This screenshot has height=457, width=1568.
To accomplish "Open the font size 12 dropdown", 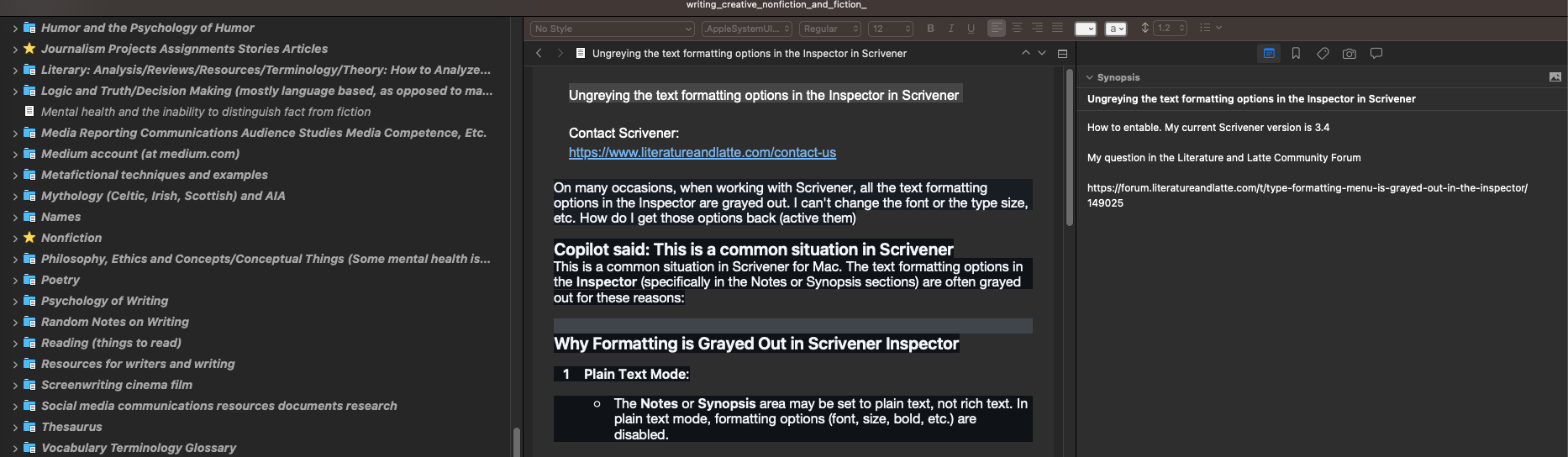I will click(891, 29).
